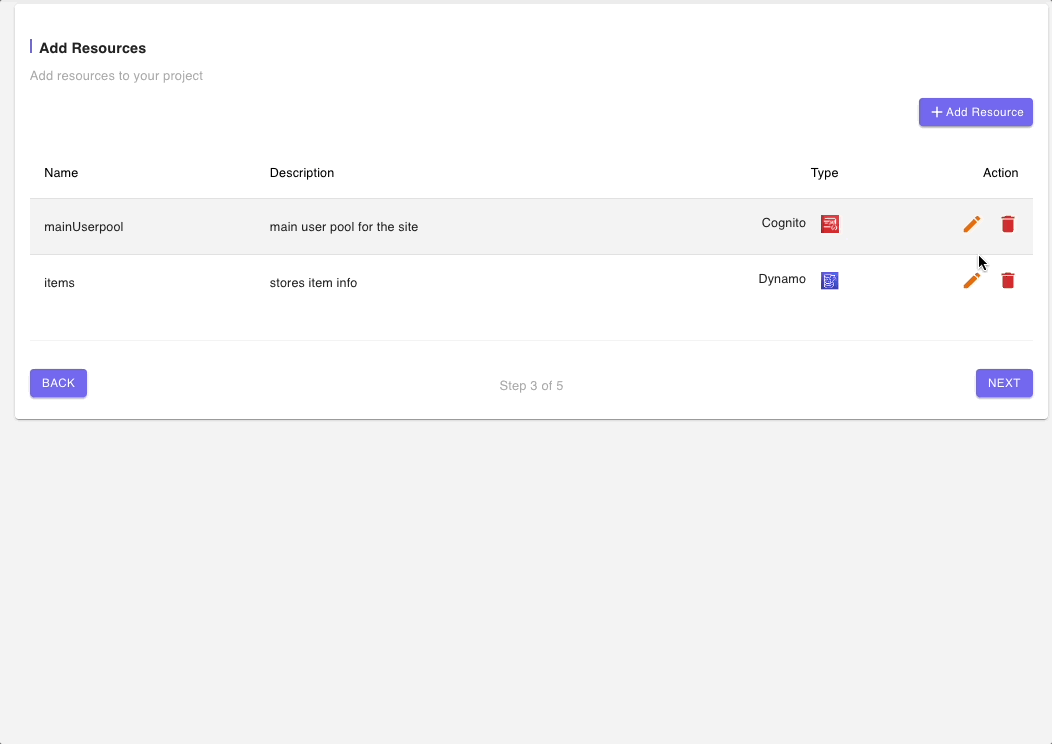Delete the mainUserpool resource with trash icon
This screenshot has height=744, width=1052.
(x=1008, y=224)
